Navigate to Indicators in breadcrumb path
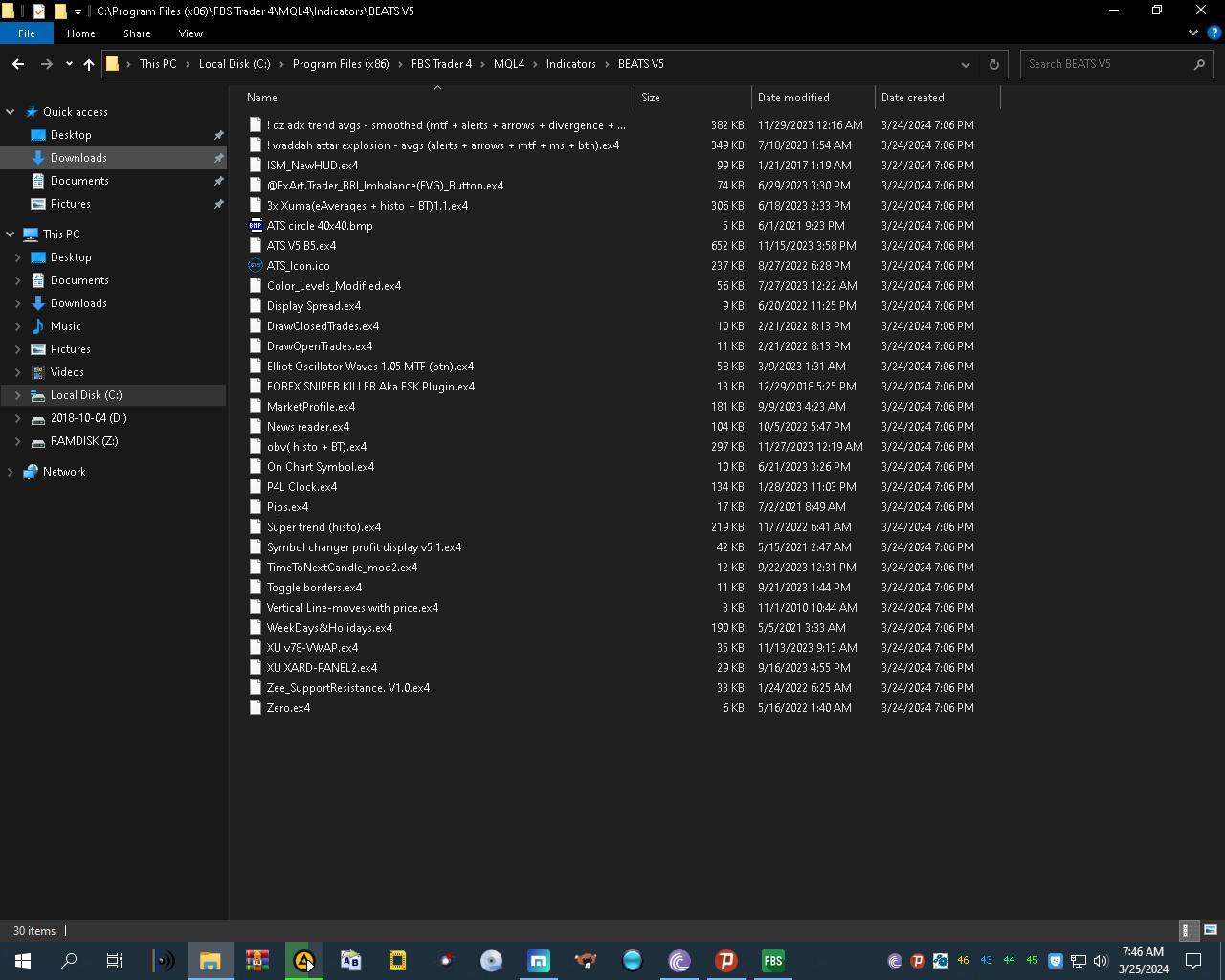 pos(570,64)
